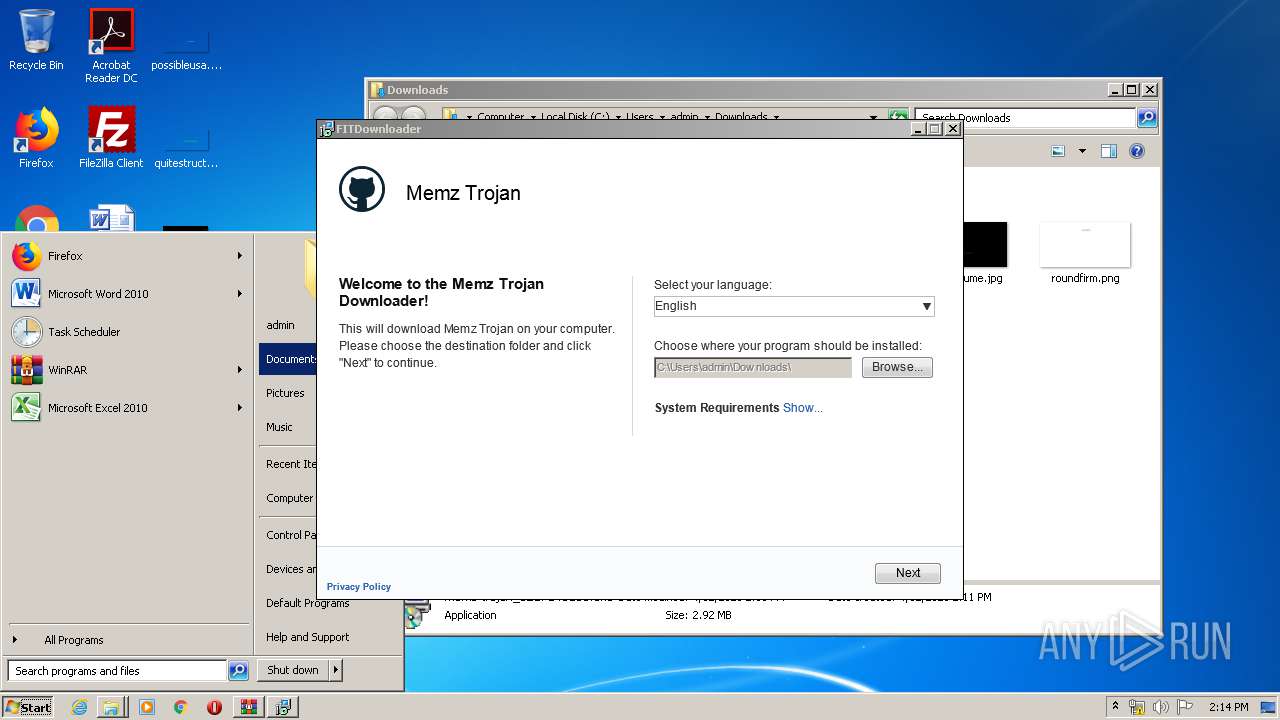Viewport: 1280px width, 720px height.
Task: Open the volume tray icon
Action: click(x=1161, y=707)
